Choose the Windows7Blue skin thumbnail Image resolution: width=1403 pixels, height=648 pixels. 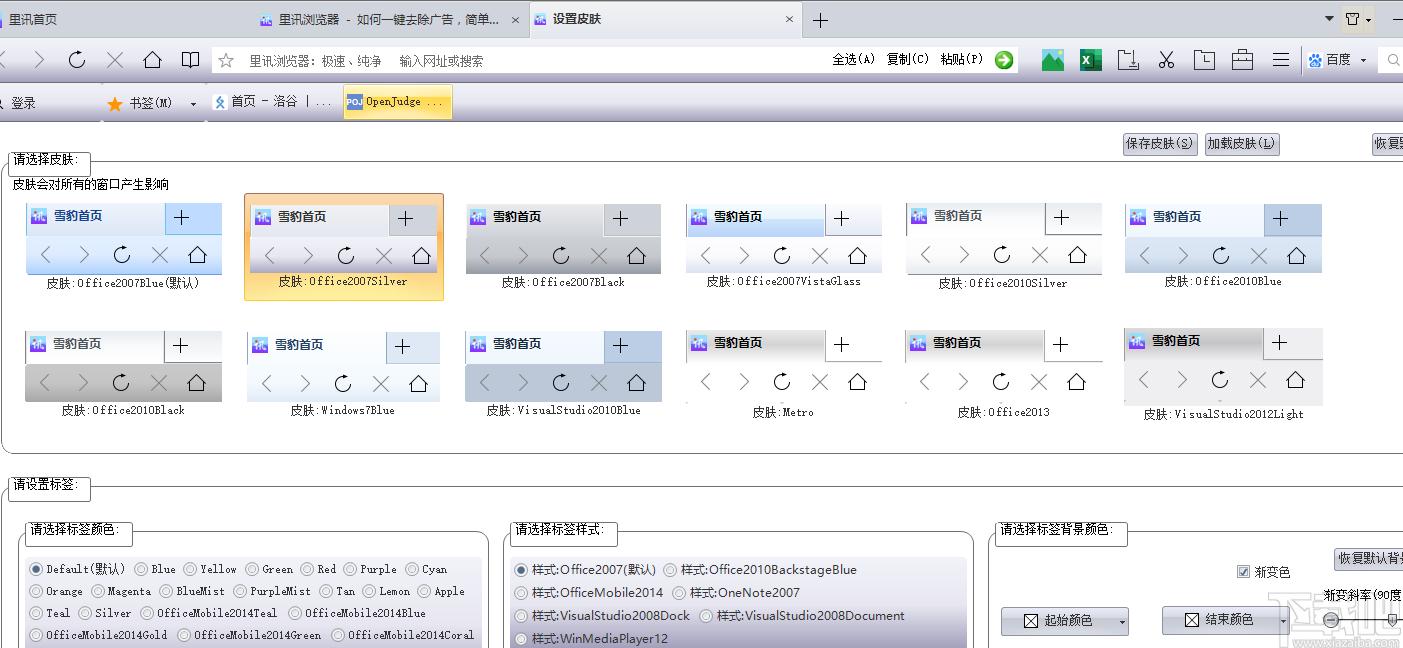[x=343, y=375]
